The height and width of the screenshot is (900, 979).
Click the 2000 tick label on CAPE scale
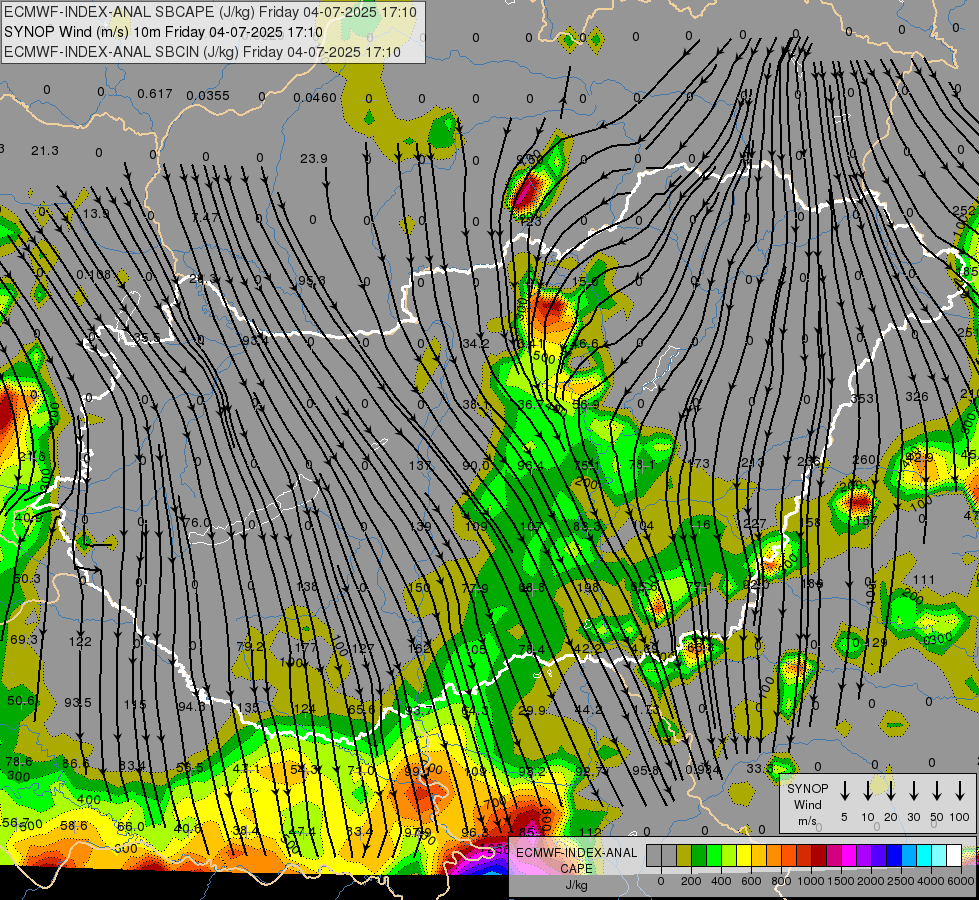coord(871,881)
